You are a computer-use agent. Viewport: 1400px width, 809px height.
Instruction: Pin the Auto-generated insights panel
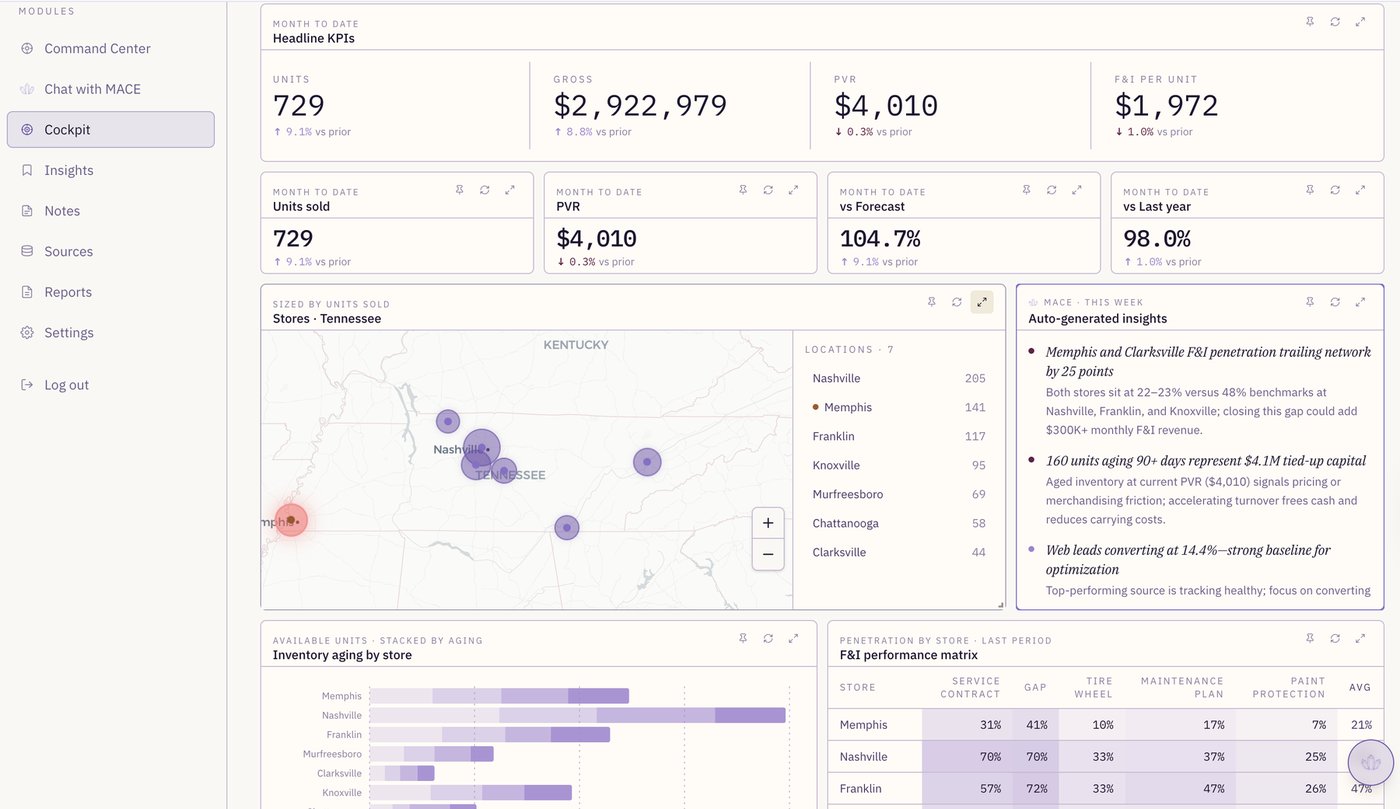coord(1310,302)
